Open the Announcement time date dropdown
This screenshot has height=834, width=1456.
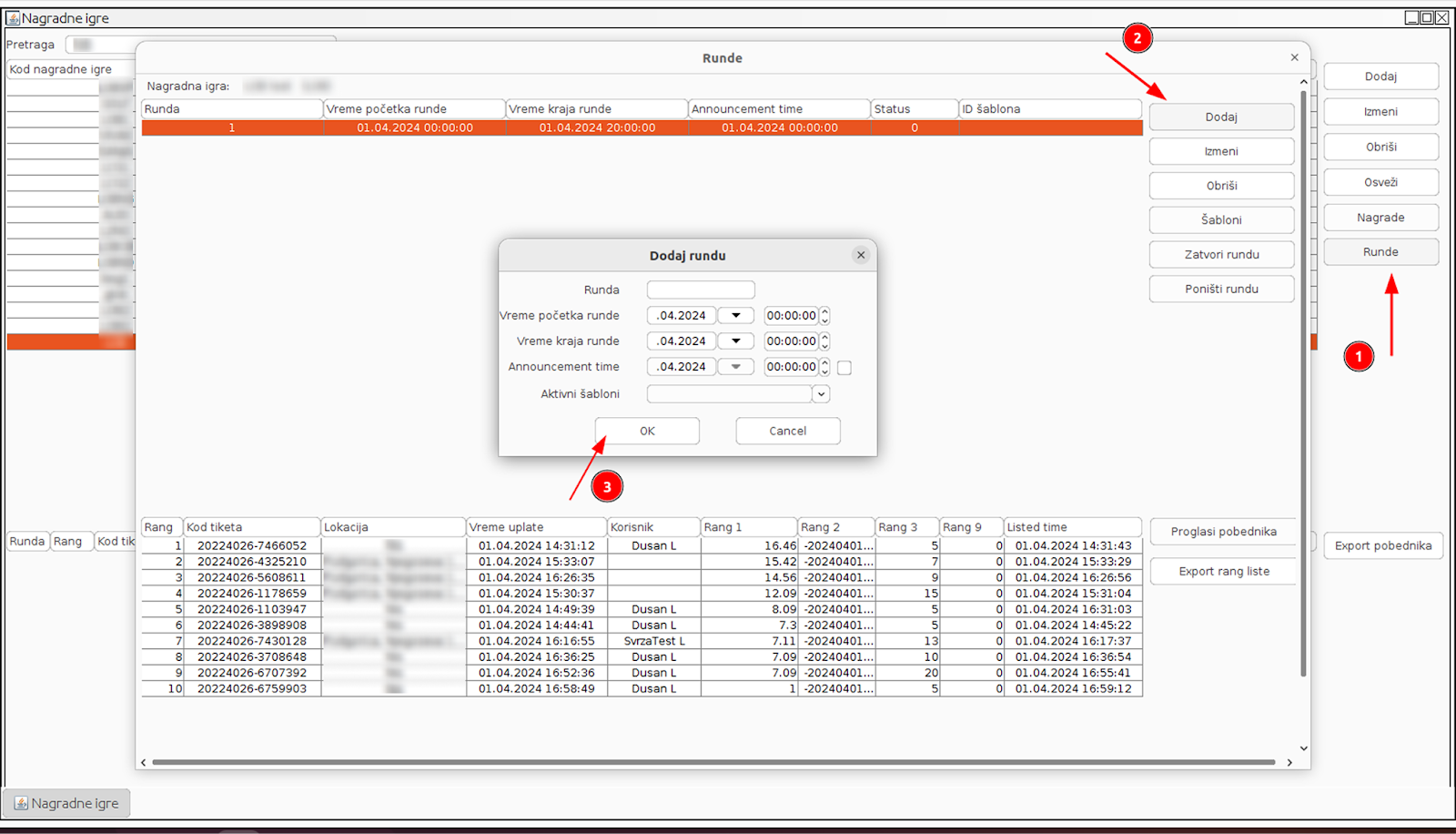click(x=735, y=367)
